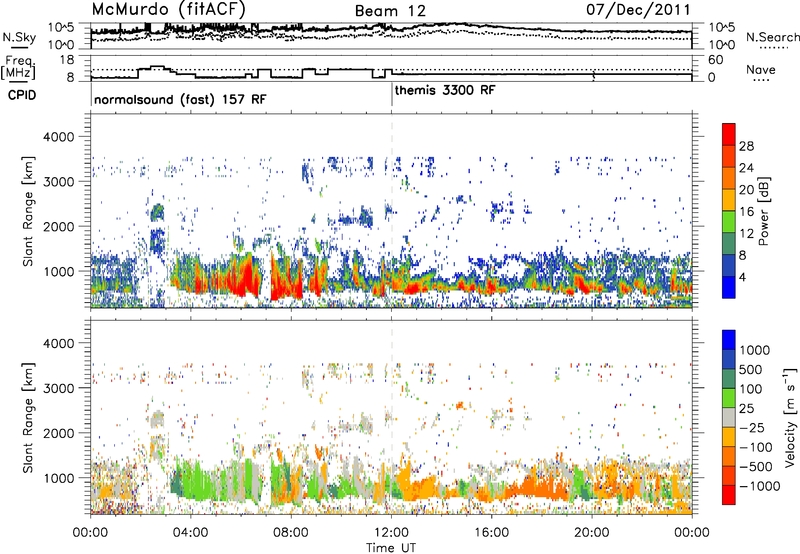Click the '18' tick on the Freq axis
800x554 pixels.
67,60
